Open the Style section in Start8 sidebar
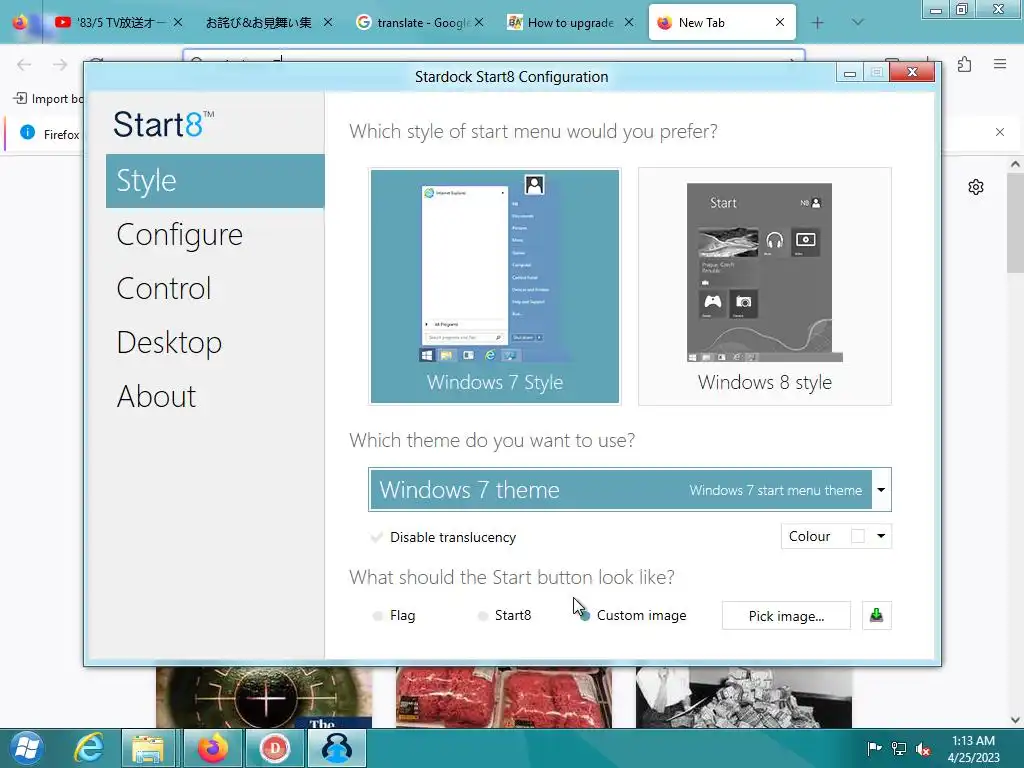 [x=215, y=181]
